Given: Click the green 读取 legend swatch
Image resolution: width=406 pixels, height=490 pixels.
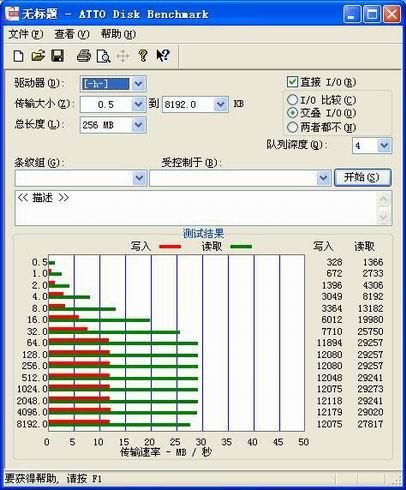Looking at the screenshot, I should click(x=241, y=247).
